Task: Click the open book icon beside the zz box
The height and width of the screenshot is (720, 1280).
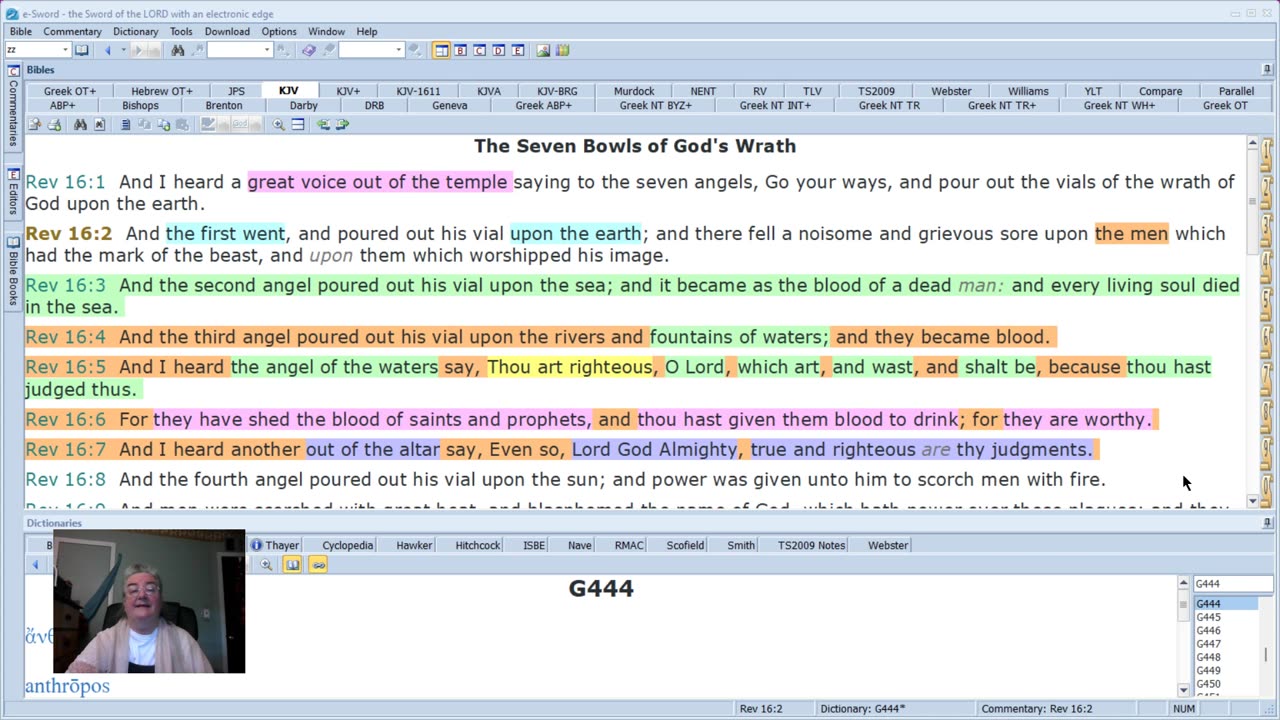Action: 82,50
